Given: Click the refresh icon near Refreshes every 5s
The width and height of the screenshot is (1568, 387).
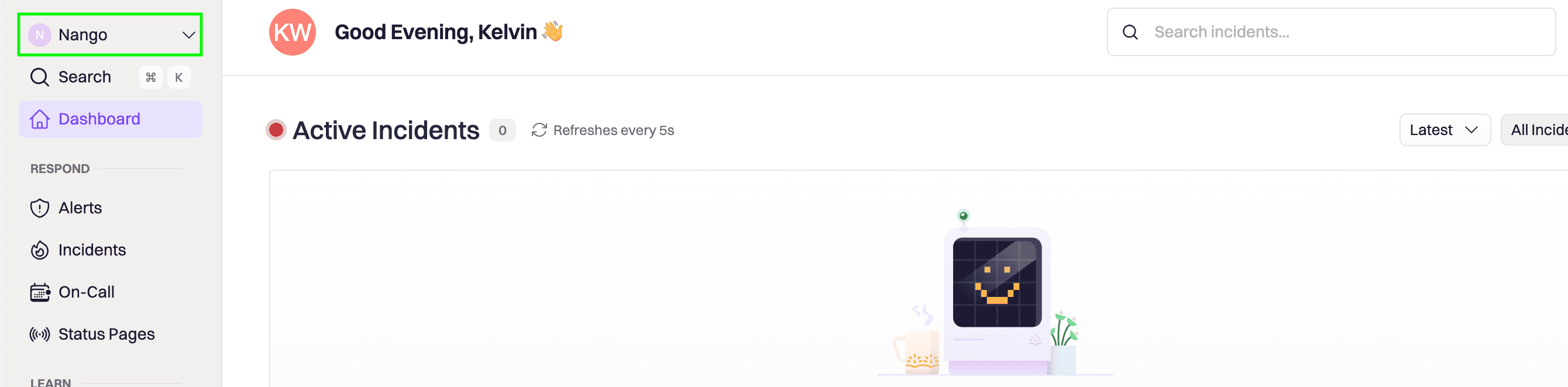Looking at the screenshot, I should (539, 130).
